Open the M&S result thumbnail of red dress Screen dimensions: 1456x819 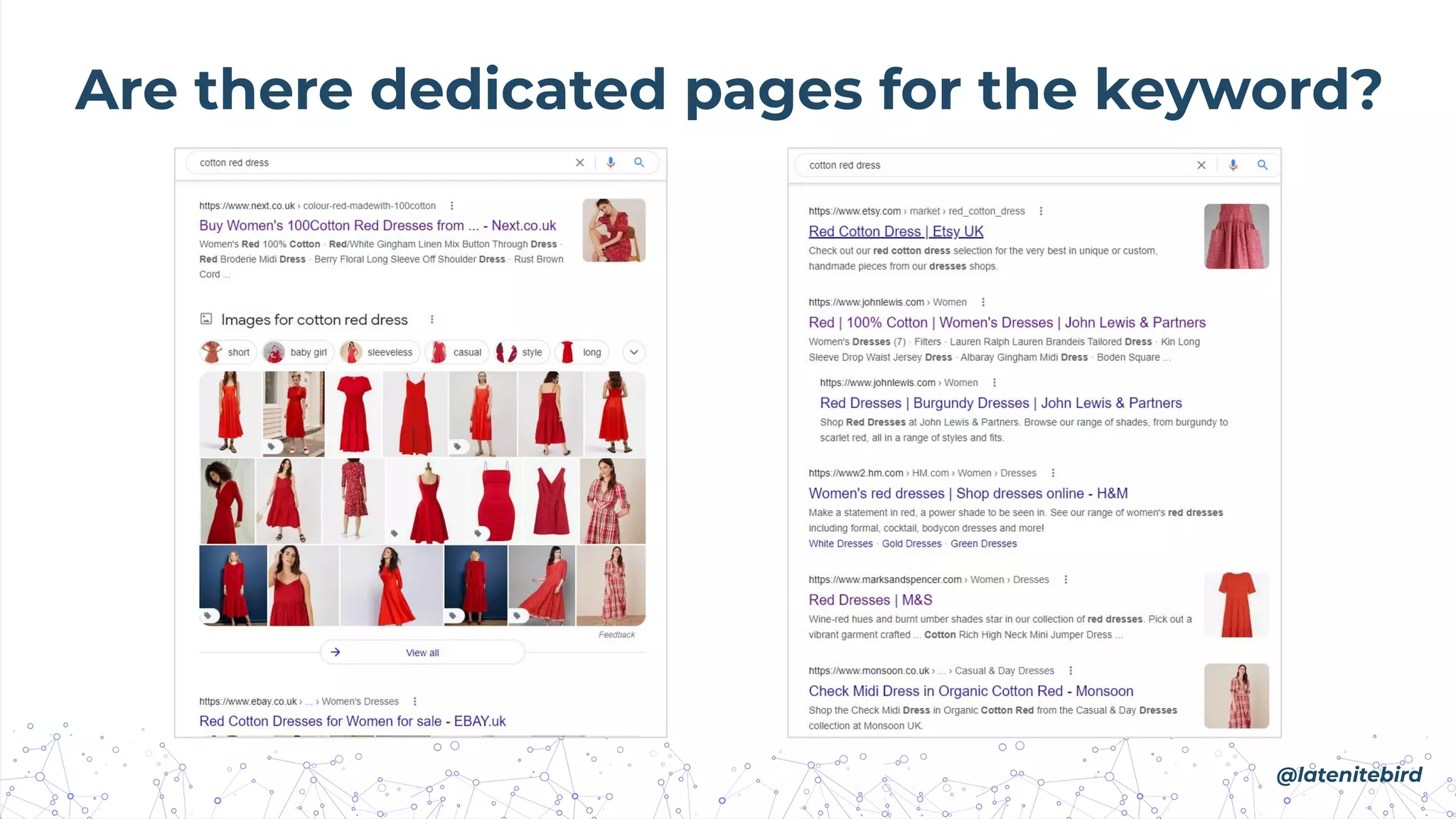(1236, 605)
